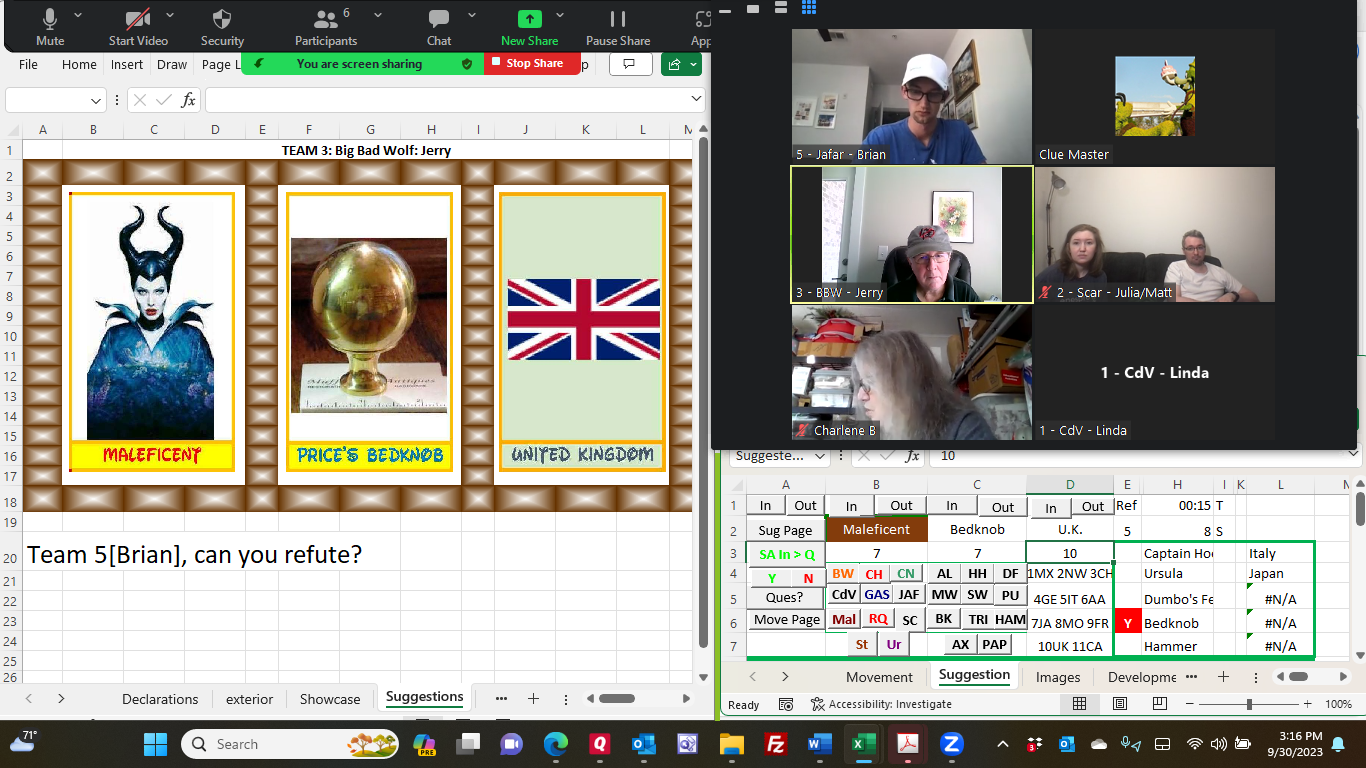Image resolution: width=1366 pixels, height=768 pixels.
Task: Click the green Y button
Action: pyautogui.click(x=771, y=578)
